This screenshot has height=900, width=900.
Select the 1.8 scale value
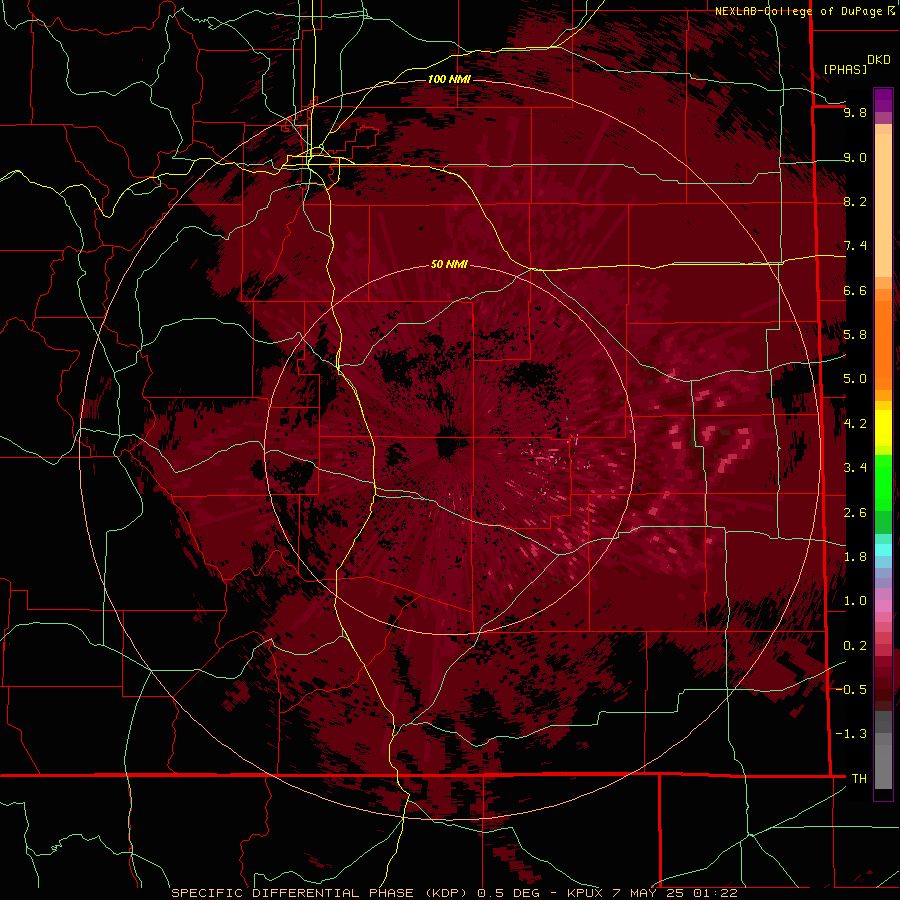(x=855, y=557)
